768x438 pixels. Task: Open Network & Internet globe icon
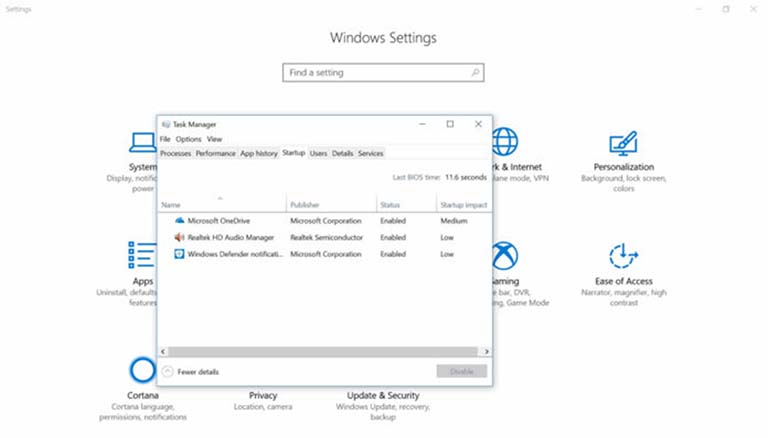pos(505,142)
